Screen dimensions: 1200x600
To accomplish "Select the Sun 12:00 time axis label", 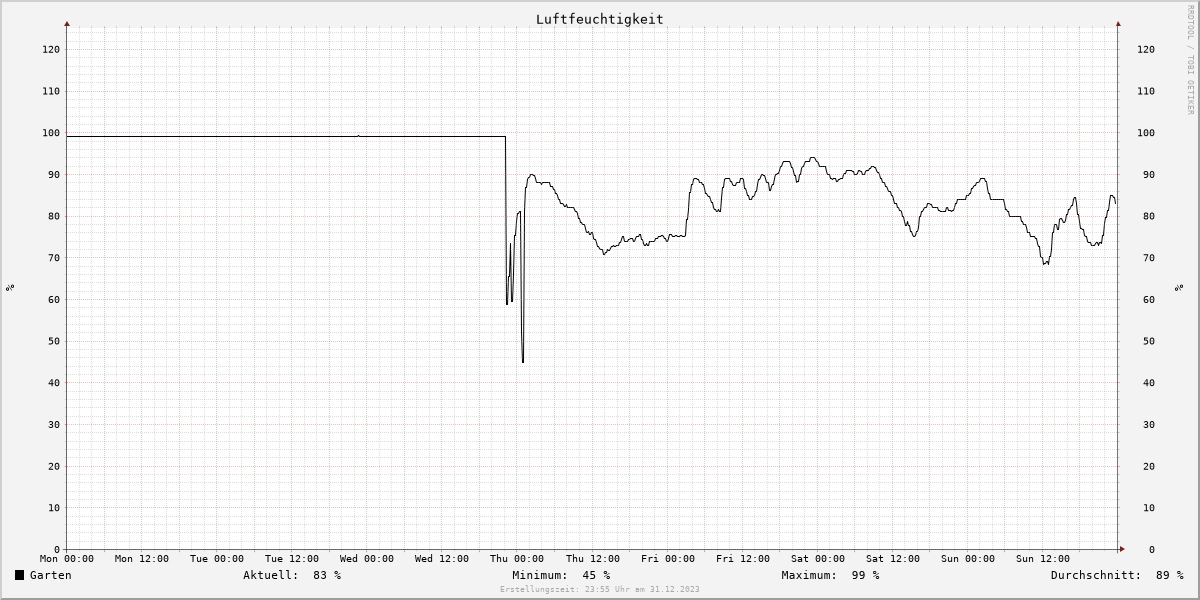I will point(1042,559).
